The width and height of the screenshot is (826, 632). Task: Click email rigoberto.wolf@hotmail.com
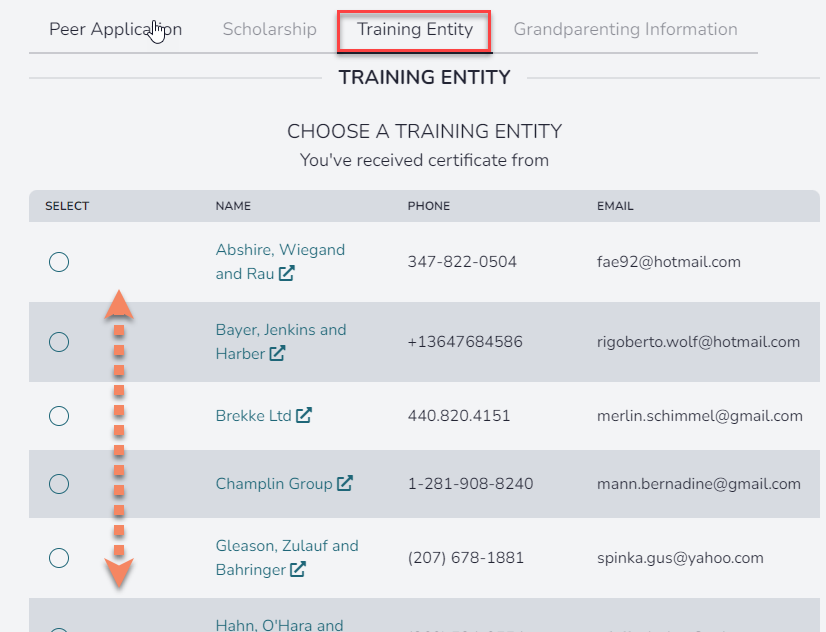coord(699,342)
